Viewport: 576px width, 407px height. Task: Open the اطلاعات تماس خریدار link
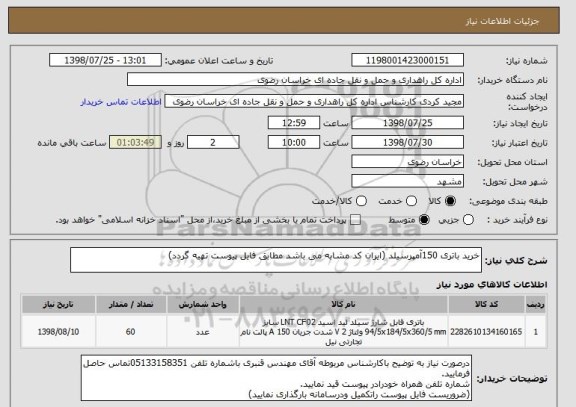tap(121, 102)
